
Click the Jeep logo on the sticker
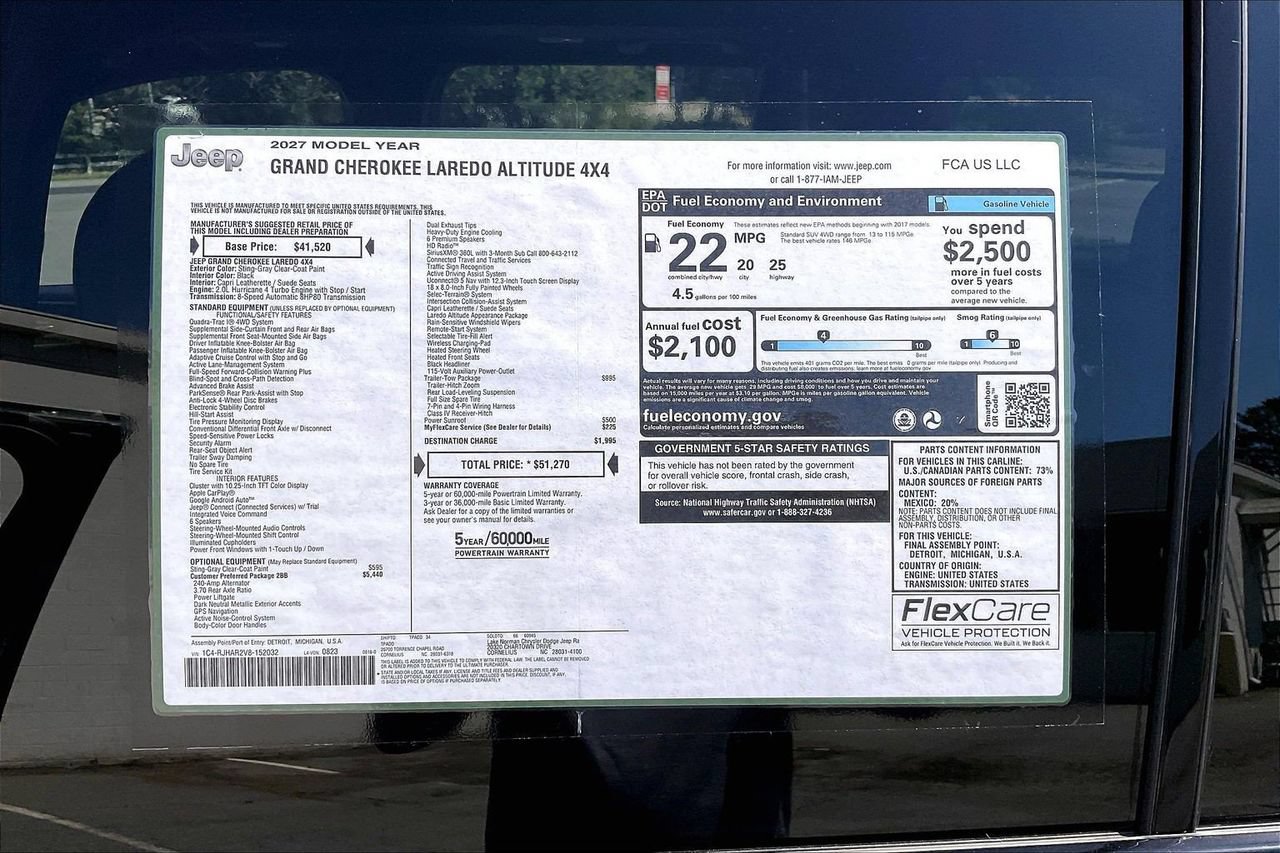207,157
